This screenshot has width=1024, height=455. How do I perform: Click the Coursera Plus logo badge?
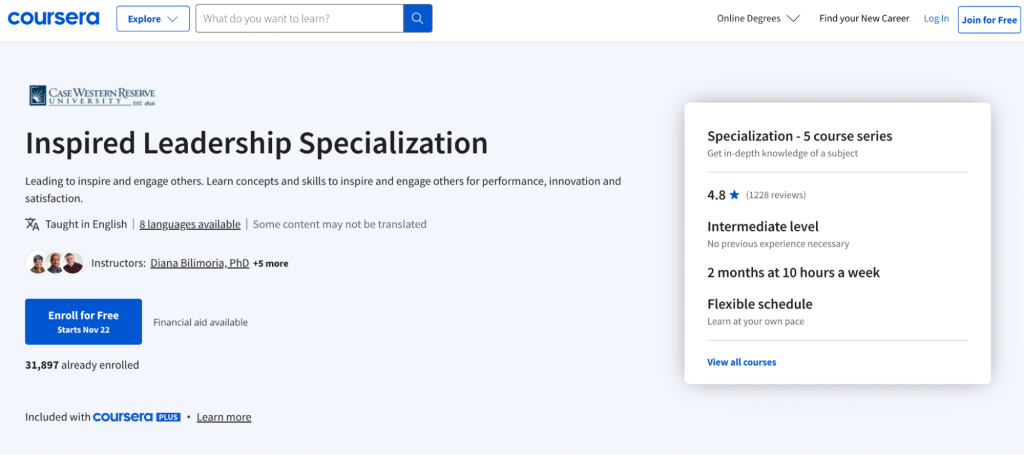click(x=137, y=416)
